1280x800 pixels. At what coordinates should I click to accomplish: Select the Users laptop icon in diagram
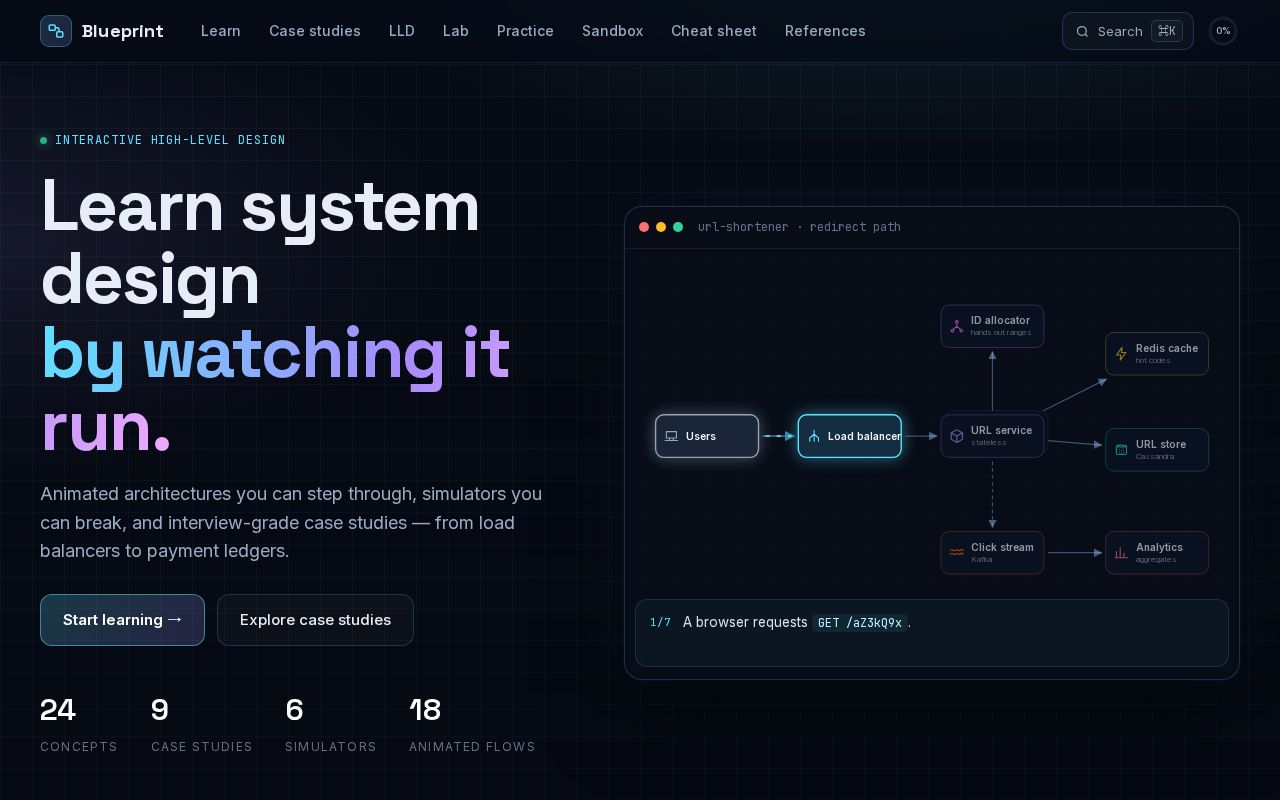click(672, 436)
